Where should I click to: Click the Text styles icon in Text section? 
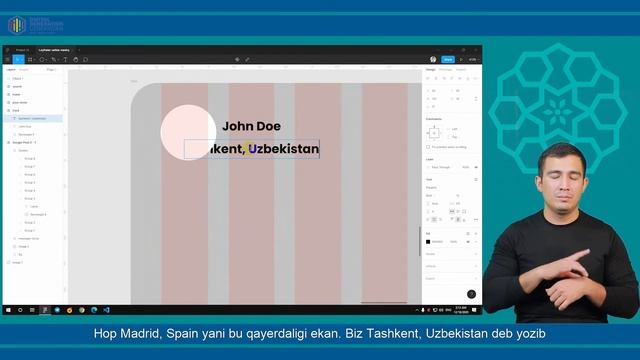pos(476,179)
